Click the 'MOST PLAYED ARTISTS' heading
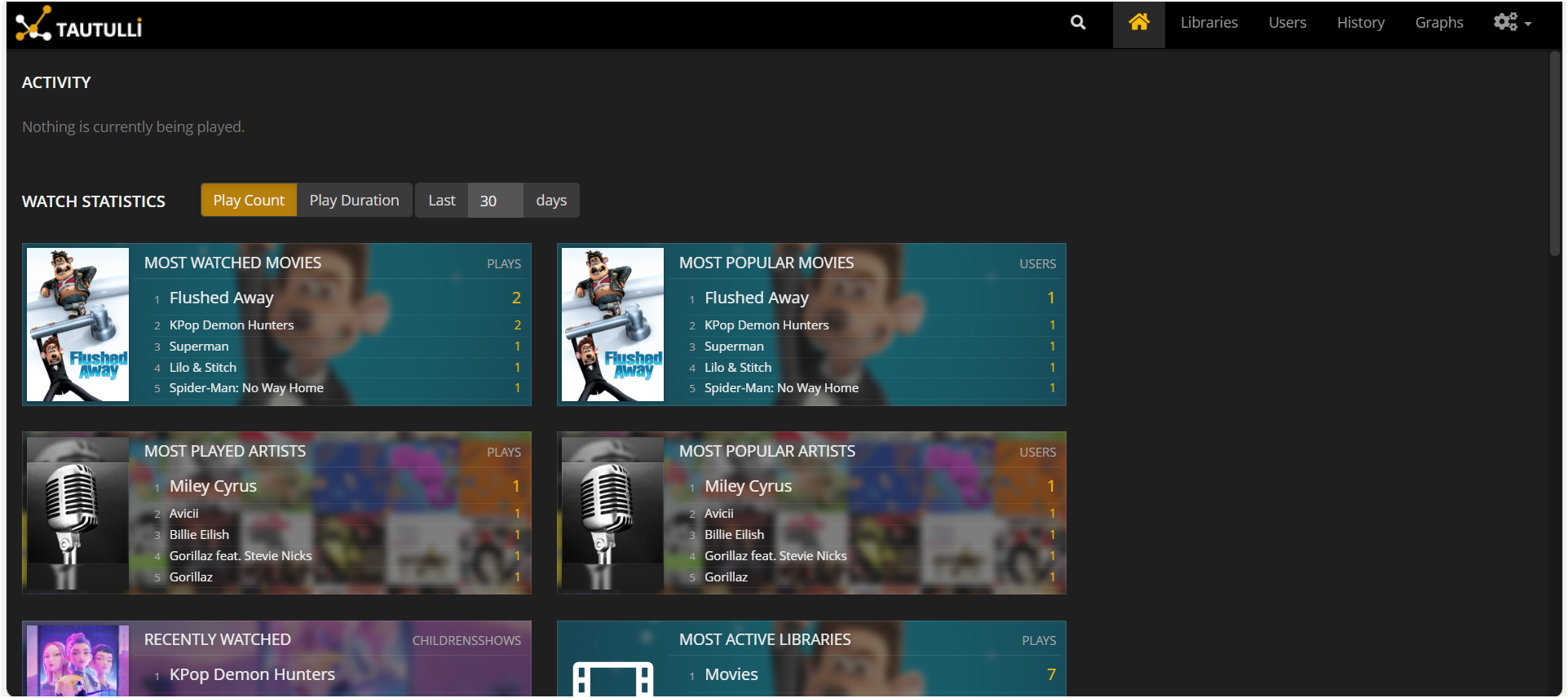 (225, 451)
